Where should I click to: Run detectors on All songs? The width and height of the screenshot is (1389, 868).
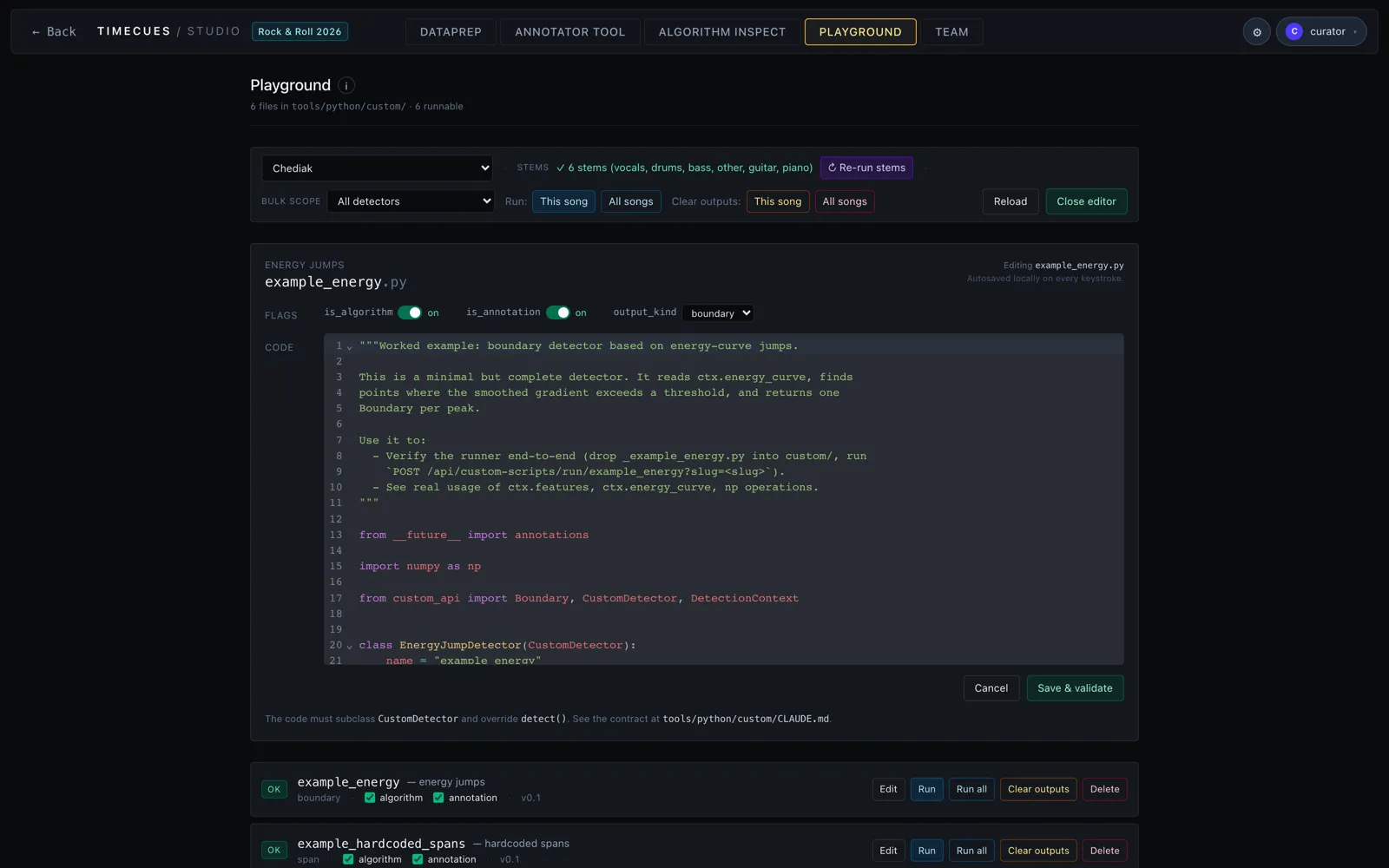pos(631,201)
